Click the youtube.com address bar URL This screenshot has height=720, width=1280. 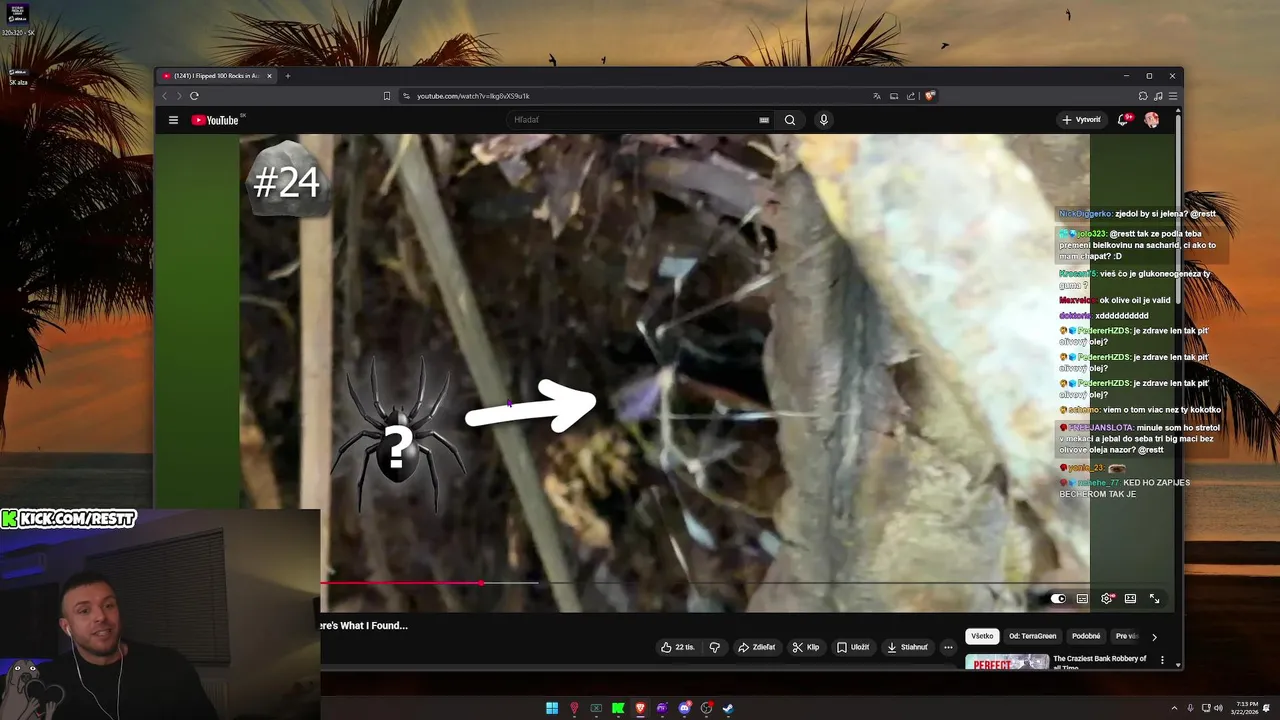click(x=473, y=96)
